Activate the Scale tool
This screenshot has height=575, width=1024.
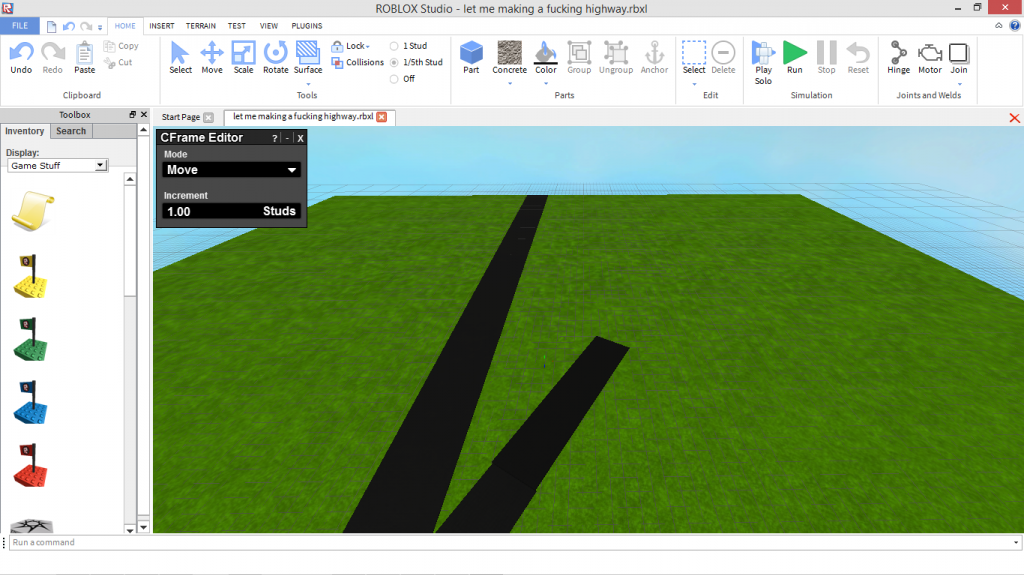coord(244,58)
